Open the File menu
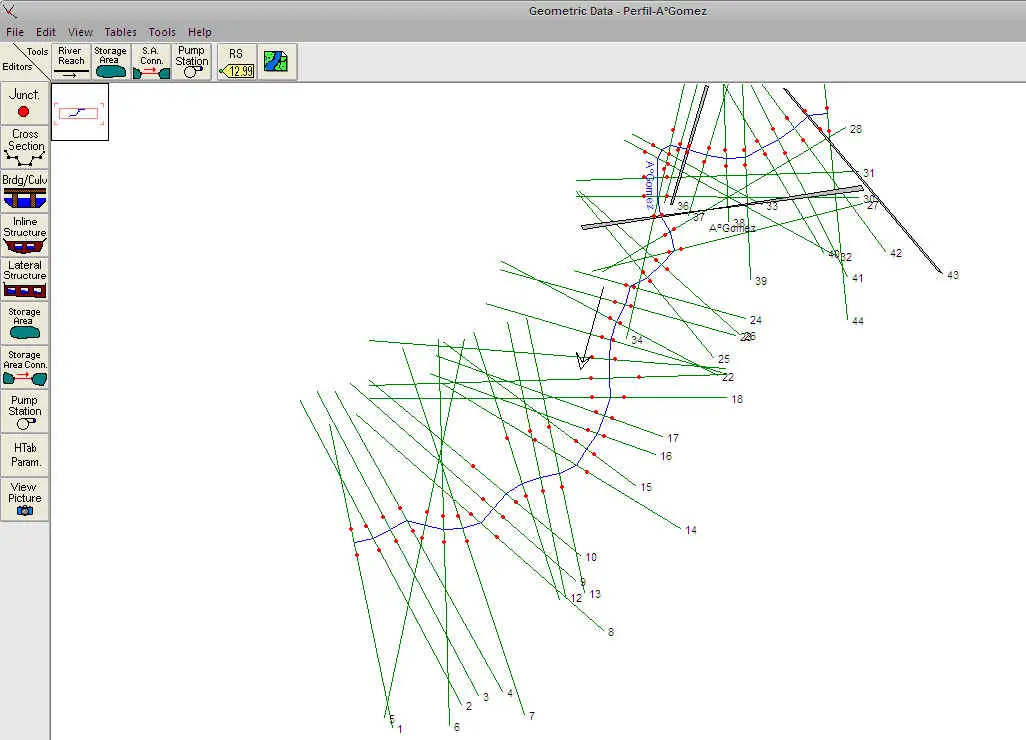Viewport: 1026px width, 740px height. pyautogui.click(x=15, y=32)
